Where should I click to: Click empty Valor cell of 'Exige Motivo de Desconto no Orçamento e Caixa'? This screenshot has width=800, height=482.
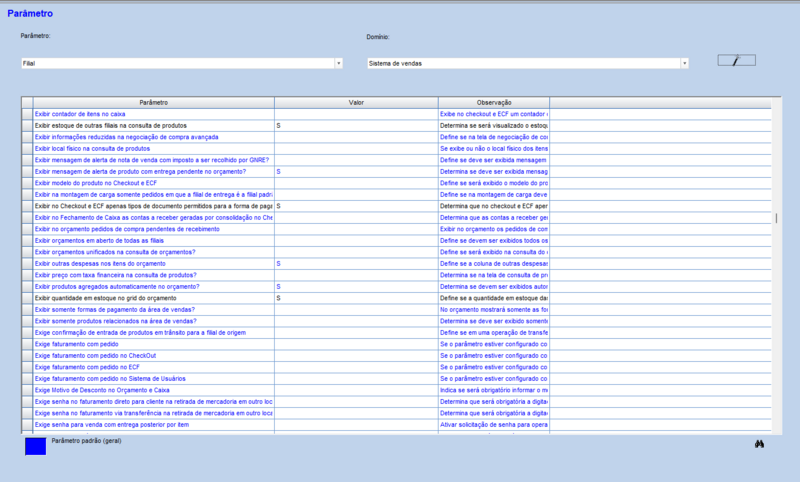[x=356, y=390]
